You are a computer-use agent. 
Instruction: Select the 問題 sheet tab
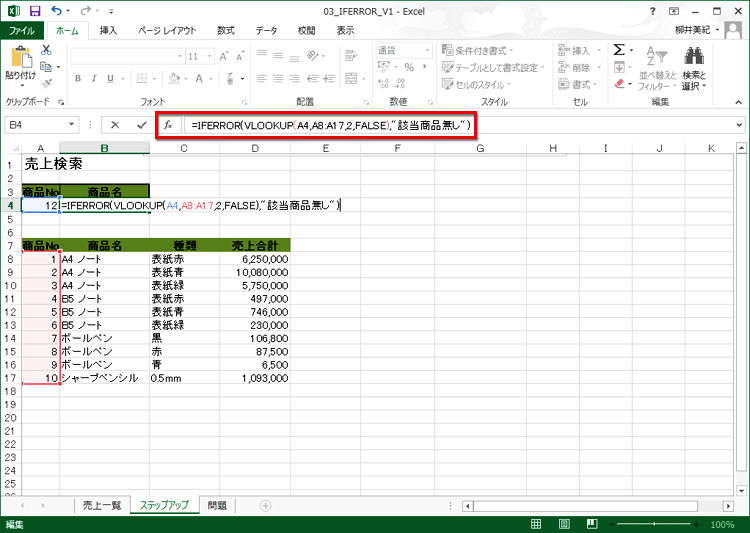point(217,505)
